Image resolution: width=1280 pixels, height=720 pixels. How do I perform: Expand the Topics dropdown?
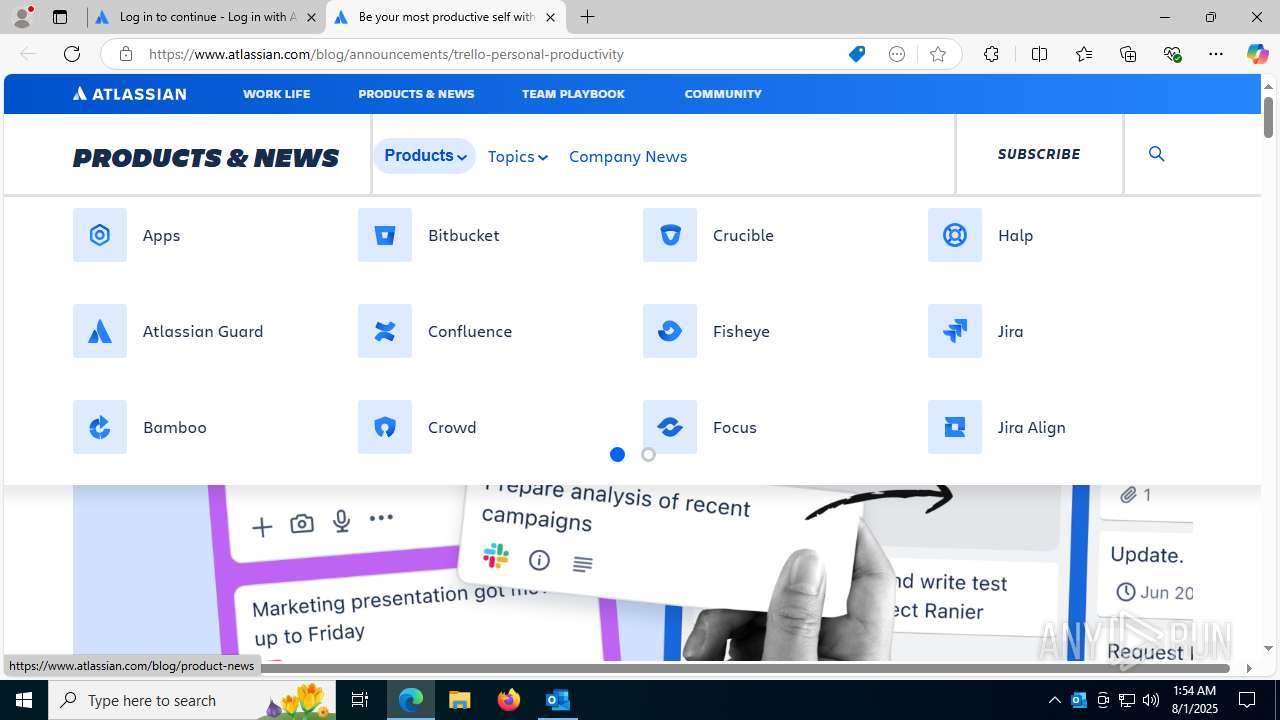(518, 156)
